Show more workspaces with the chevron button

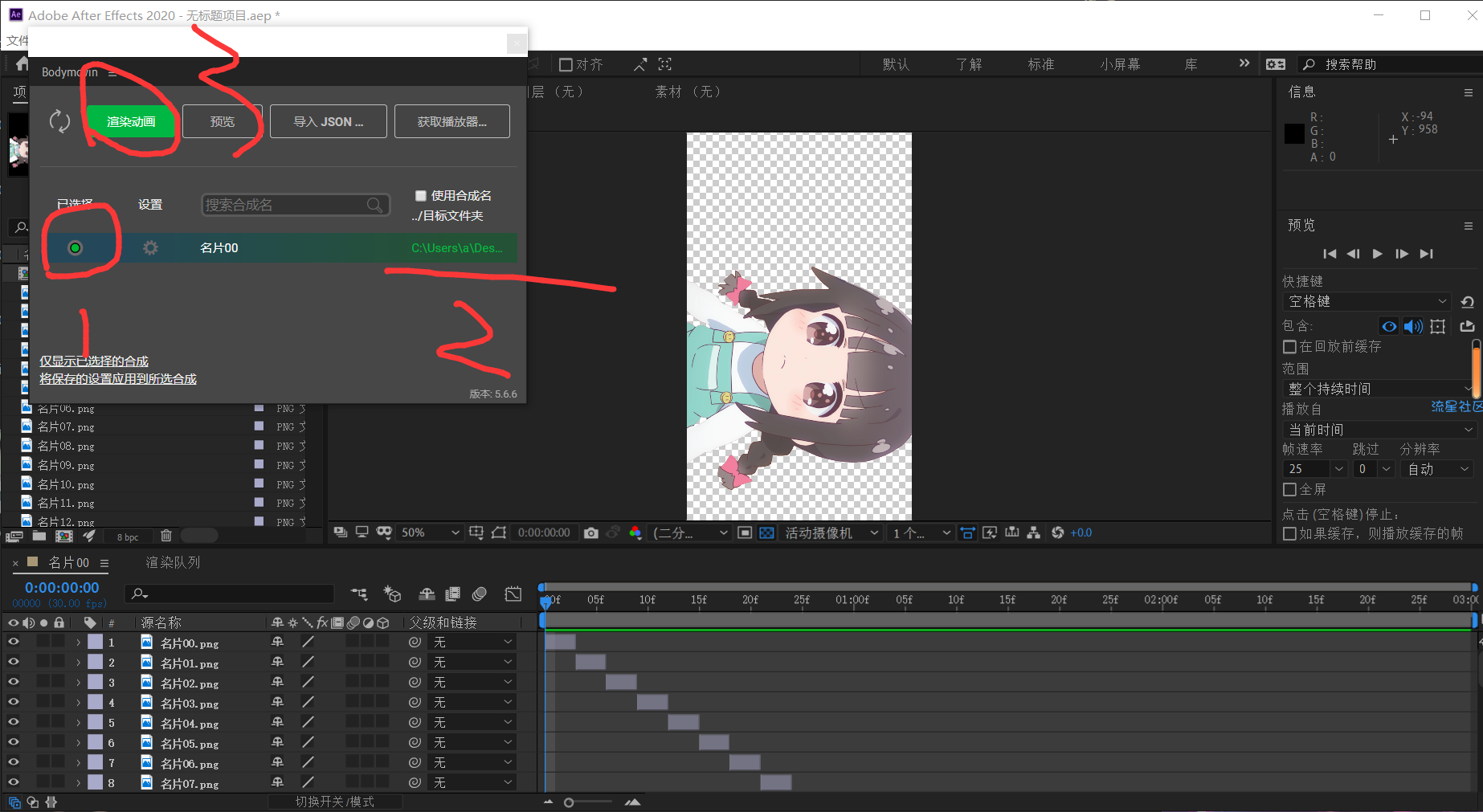(x=1244, y=63)
